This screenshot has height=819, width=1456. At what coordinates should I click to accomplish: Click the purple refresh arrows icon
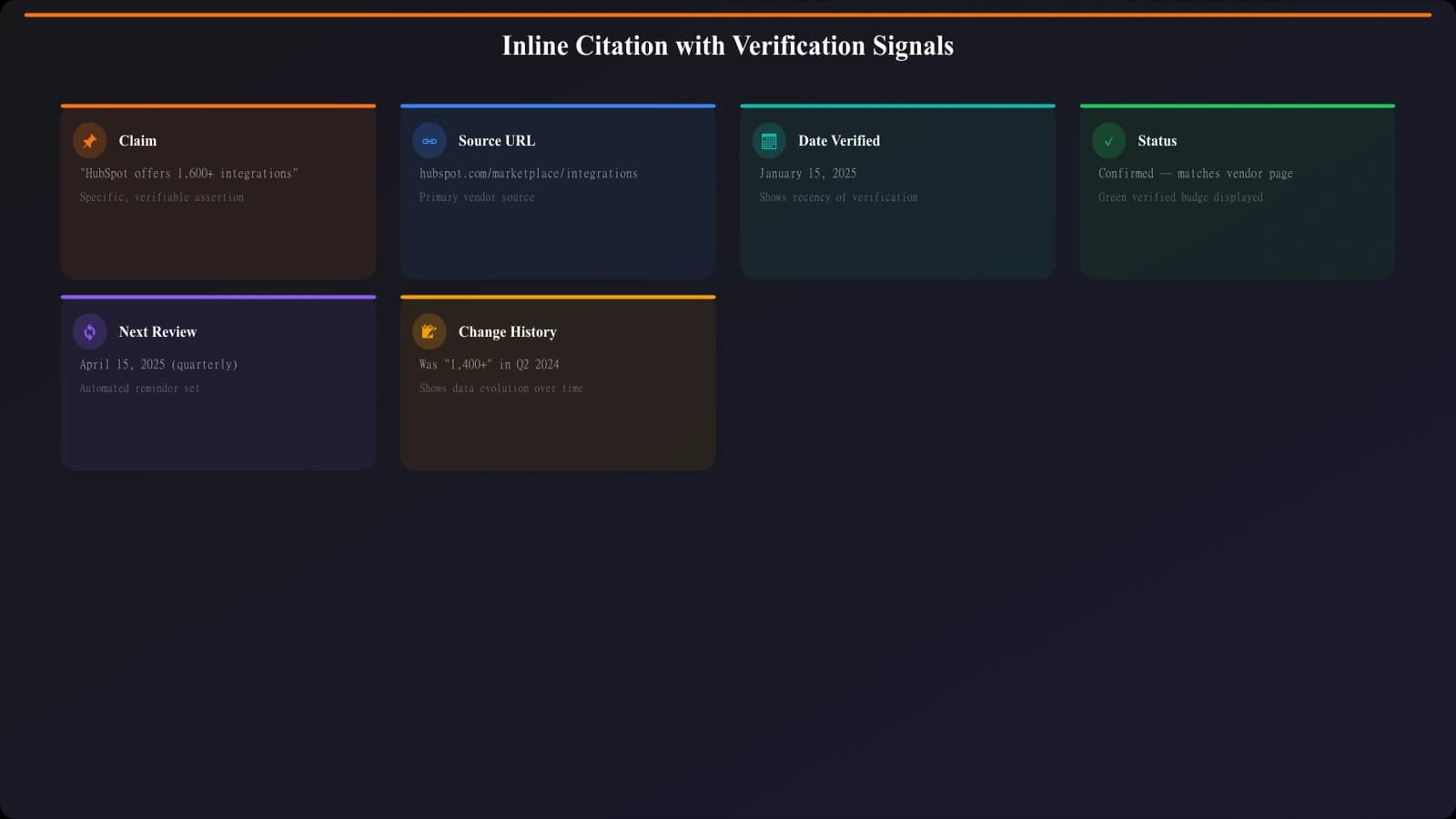tap(89, 332)
